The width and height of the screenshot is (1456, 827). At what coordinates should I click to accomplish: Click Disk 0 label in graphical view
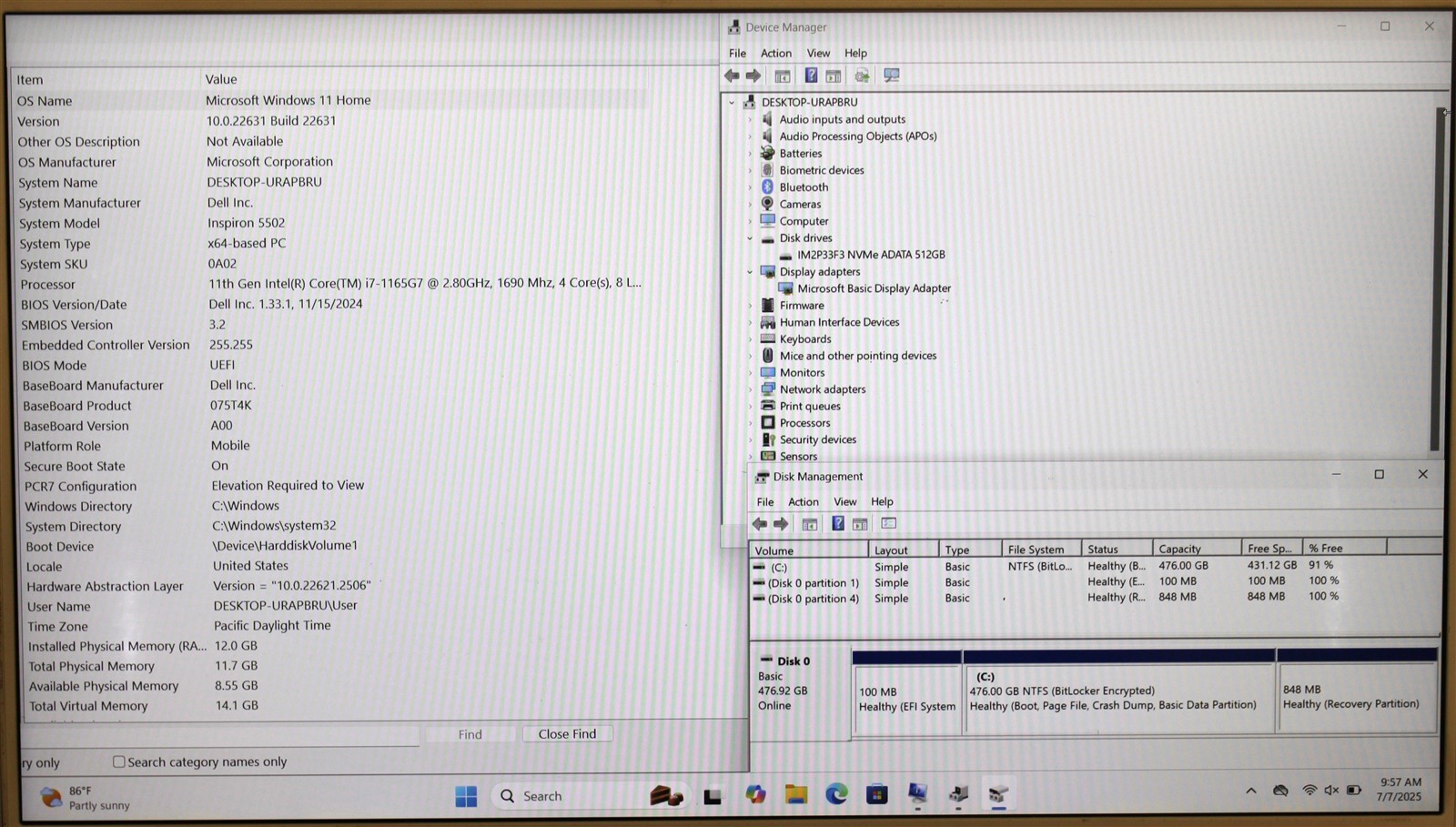(x=794, y=661)
